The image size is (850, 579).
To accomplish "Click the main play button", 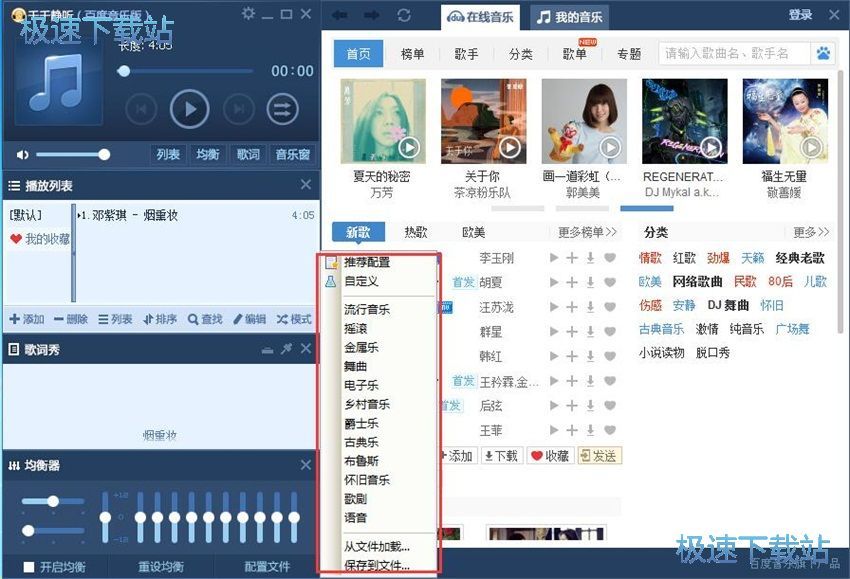I will click(190, 109).
